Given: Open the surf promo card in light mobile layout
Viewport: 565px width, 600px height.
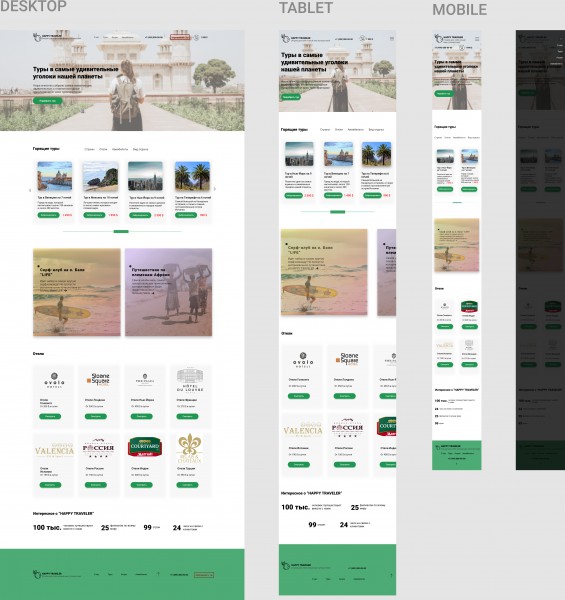Looking at the screenshot, I should (x=457, y=245).
